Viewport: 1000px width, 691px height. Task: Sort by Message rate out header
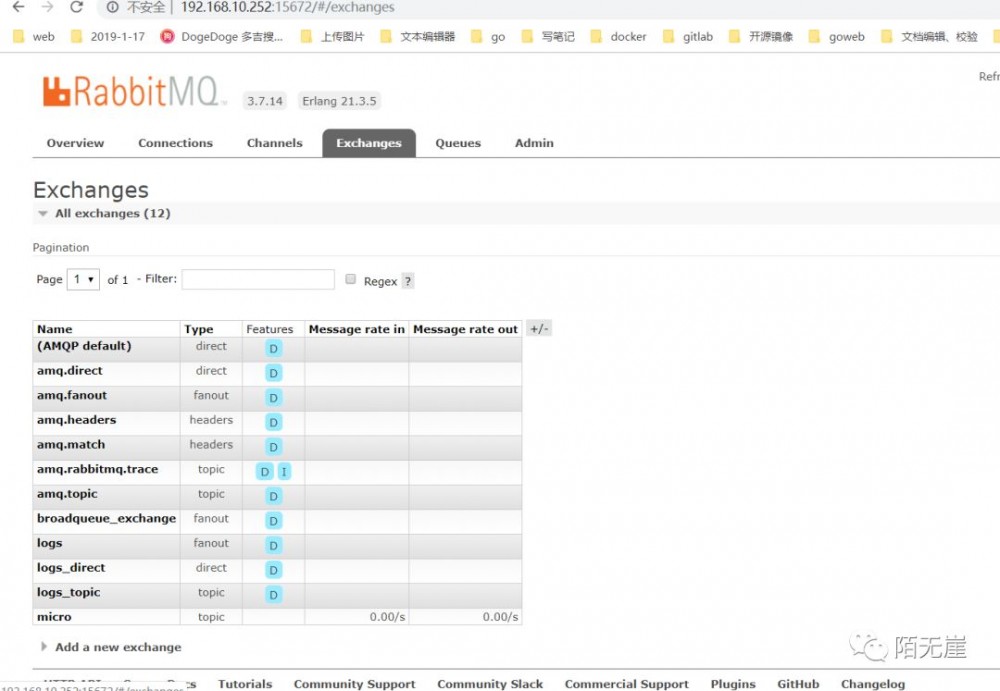click(466, 329)
